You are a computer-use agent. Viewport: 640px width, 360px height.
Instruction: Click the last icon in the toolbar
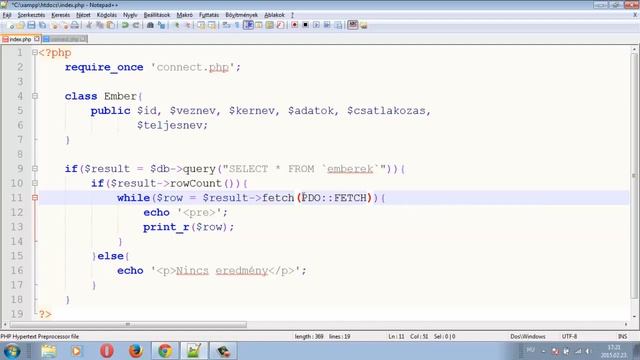pyautogui.click(x=363, y=25)
